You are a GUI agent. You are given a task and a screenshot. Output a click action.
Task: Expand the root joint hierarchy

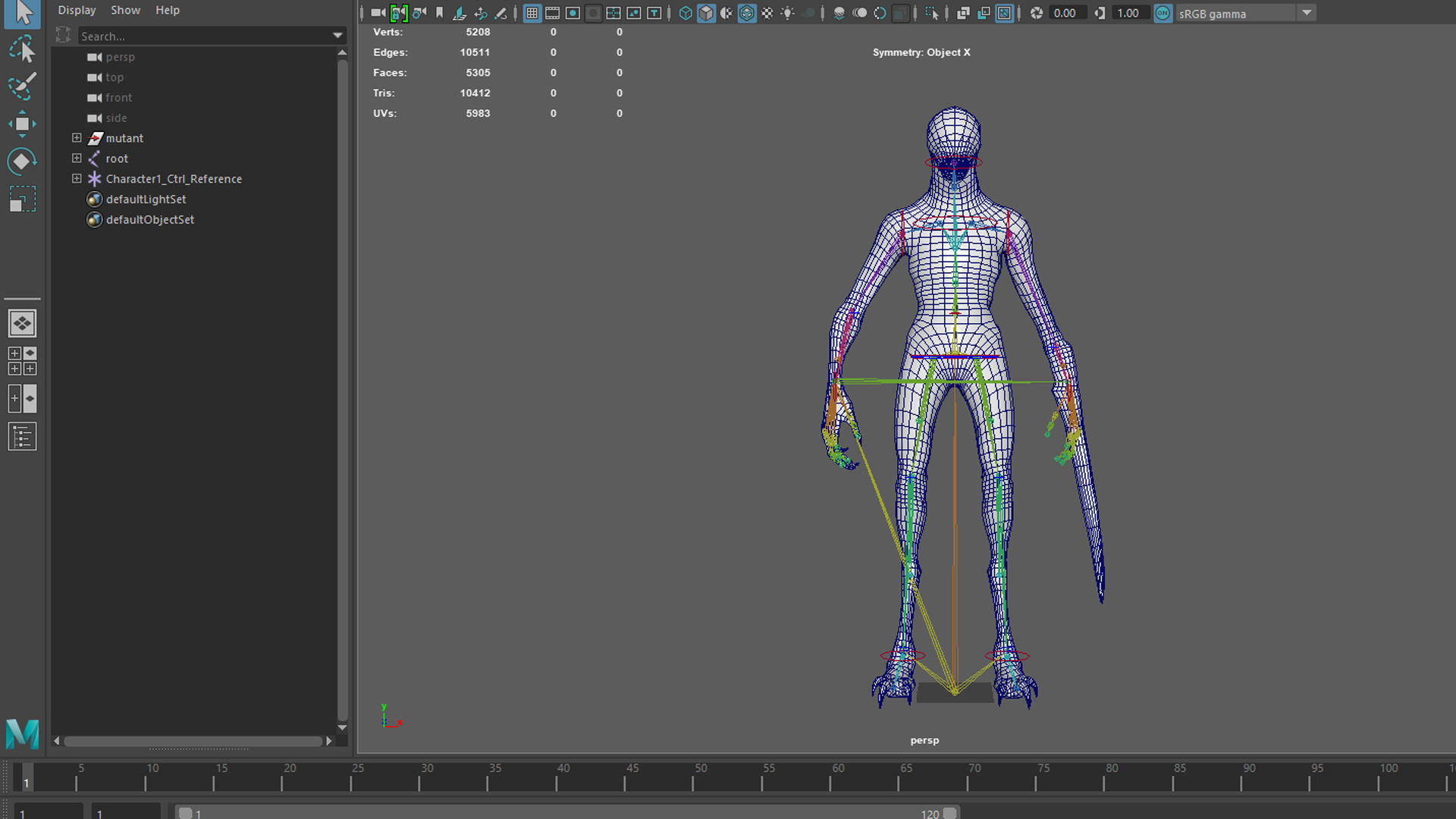(77, 158)
